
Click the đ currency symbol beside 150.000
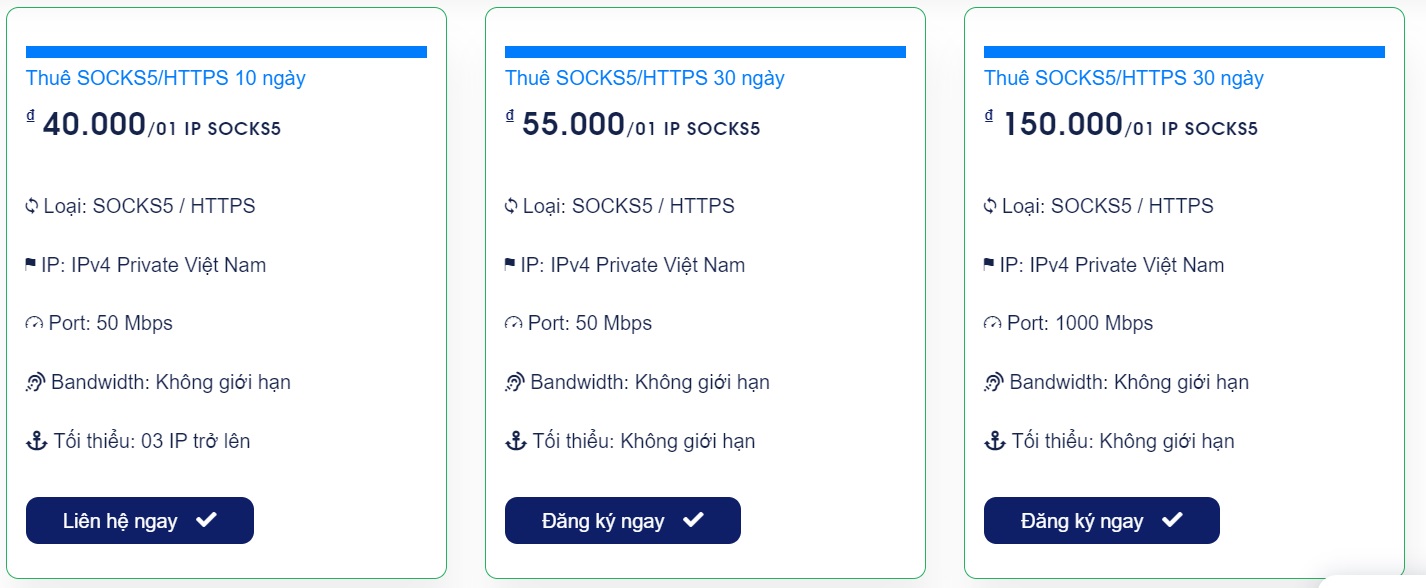coord(990,117)
